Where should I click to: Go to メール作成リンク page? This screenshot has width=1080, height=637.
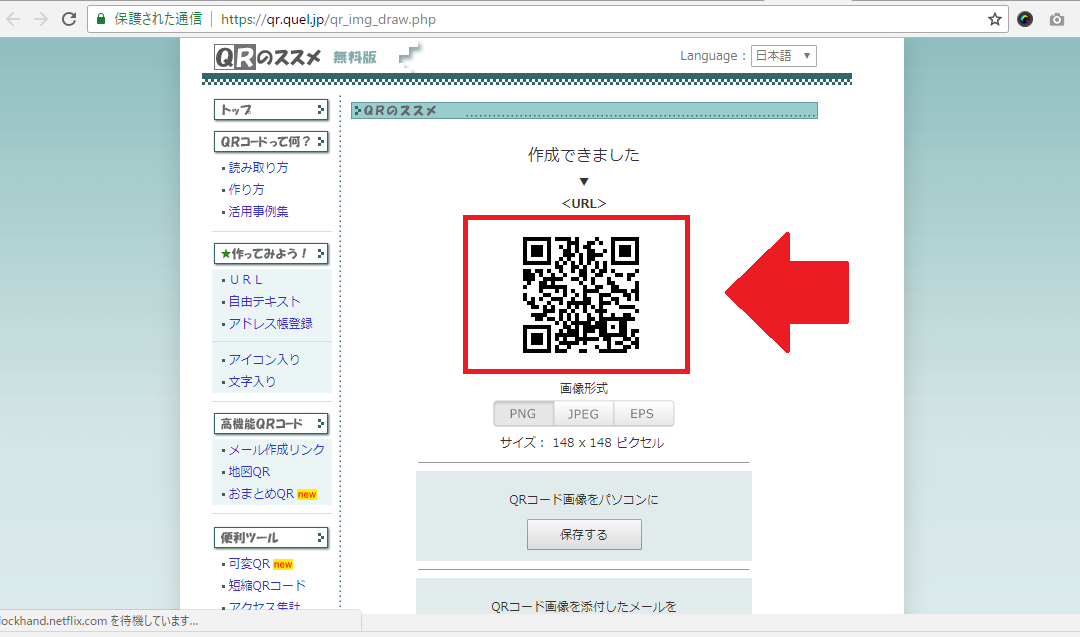[276, 450]
